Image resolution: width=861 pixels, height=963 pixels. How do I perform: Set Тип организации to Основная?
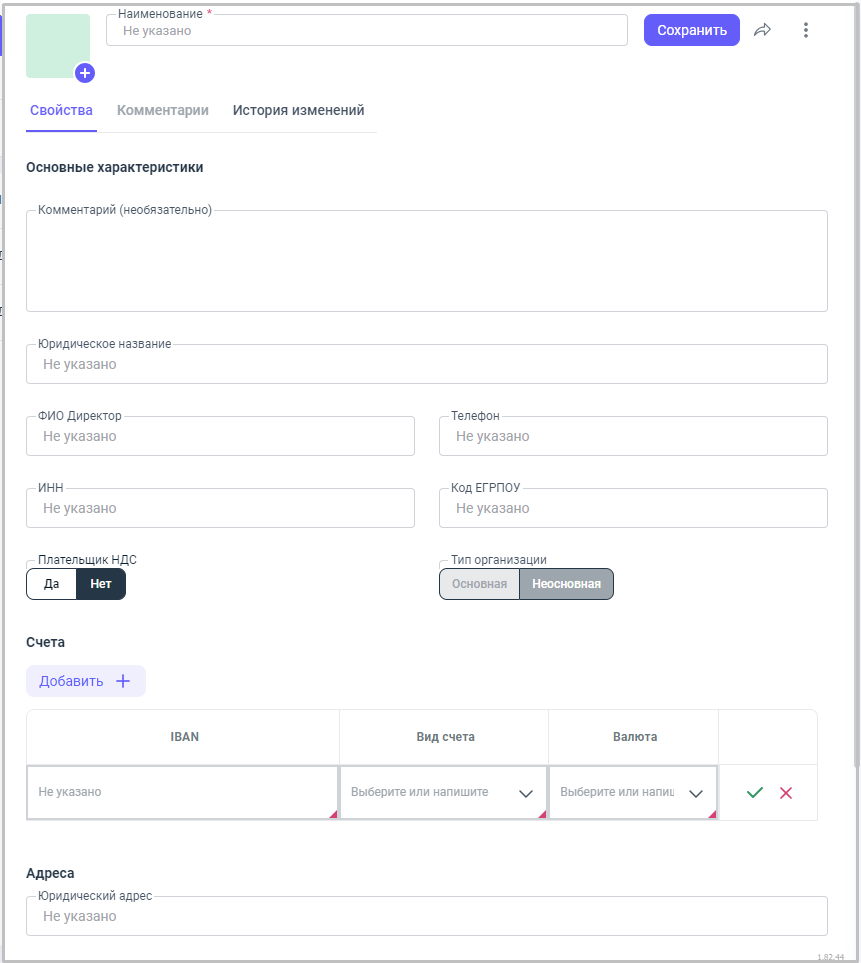click(479, 584)
